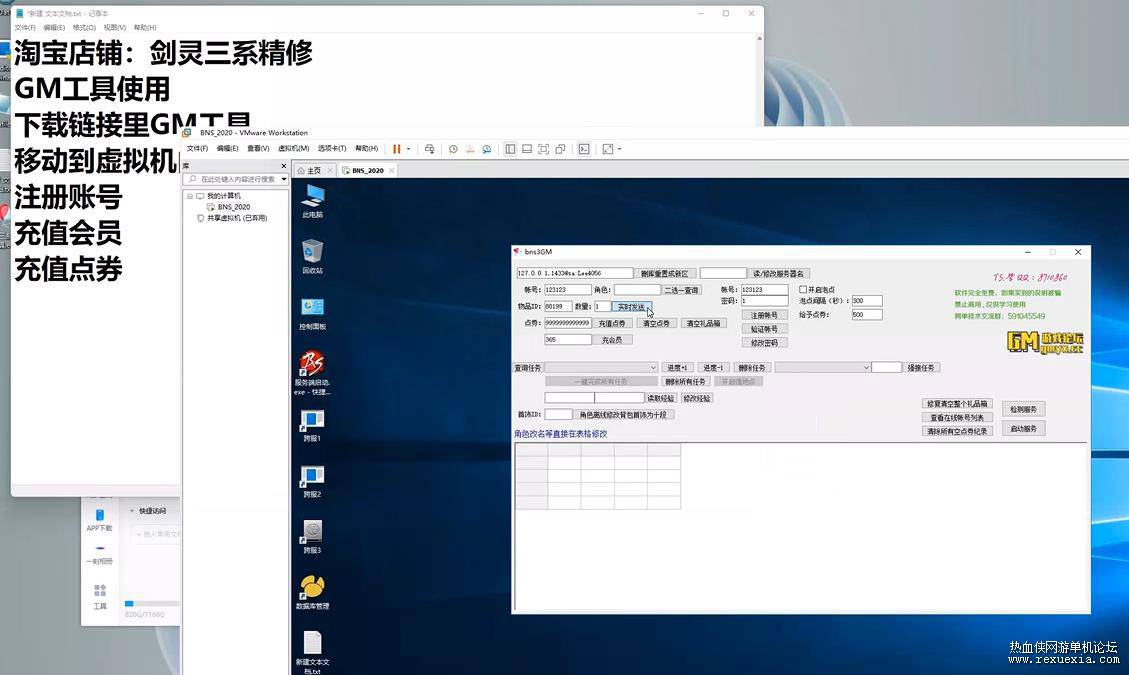Open VMware 查看(V) menu

click(x=258, y=148)
